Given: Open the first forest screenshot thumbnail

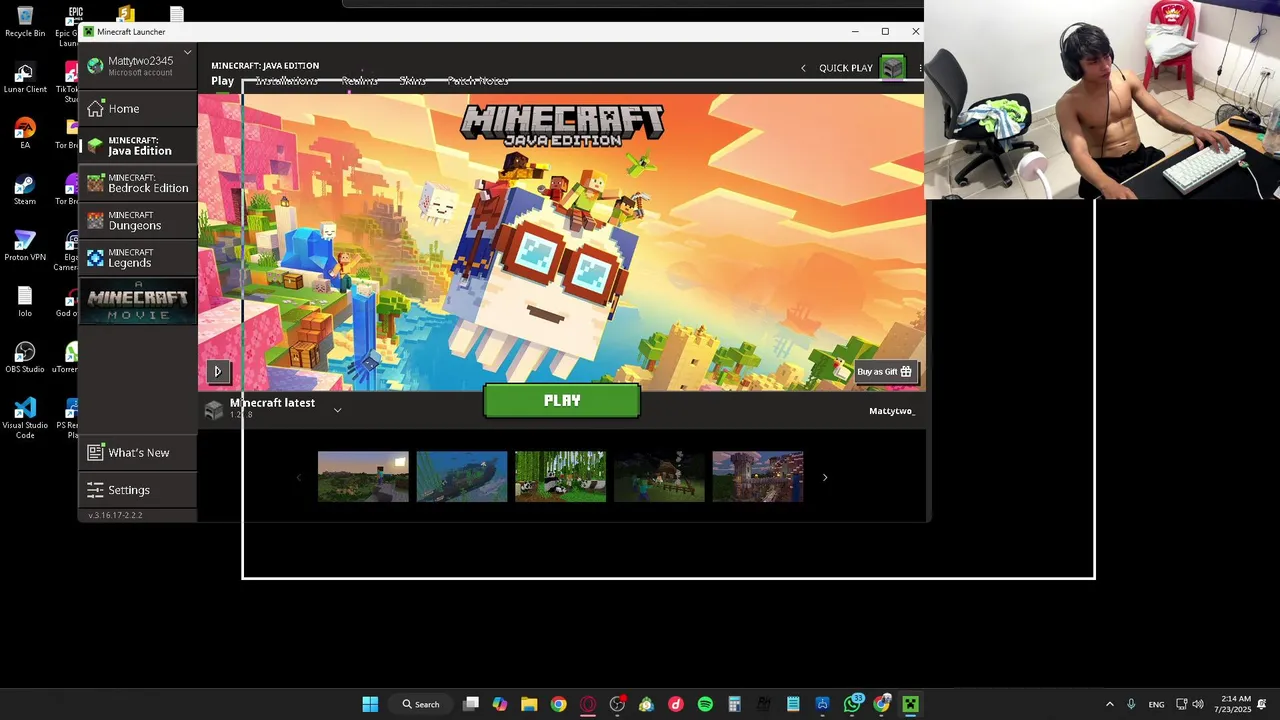Looking at the screenshot, I should coord(363,476).
